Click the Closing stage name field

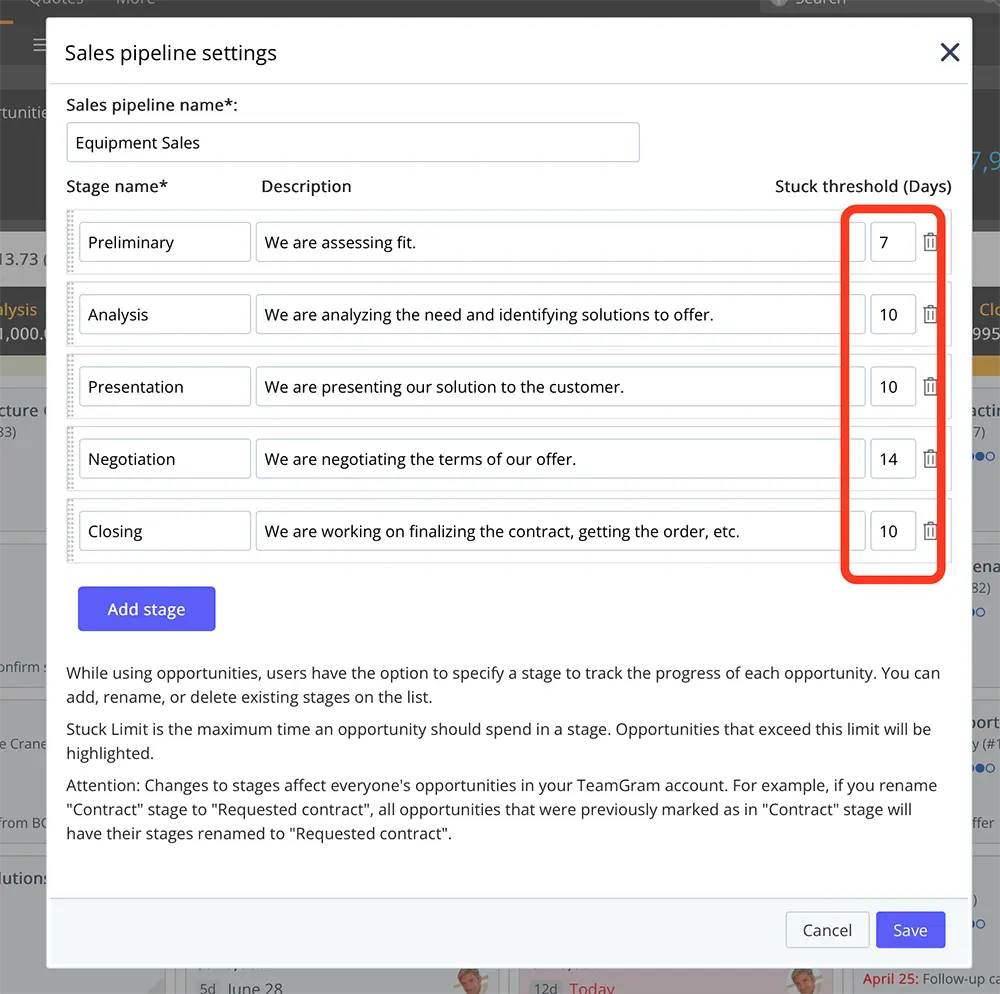[164, 531]
